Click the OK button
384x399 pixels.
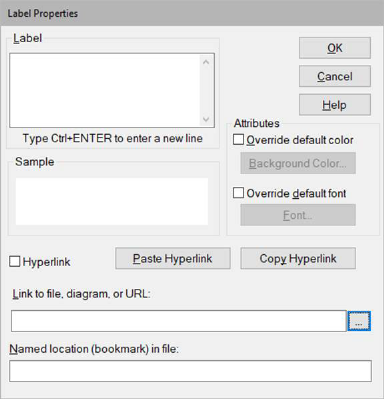(x=335, y=48)
